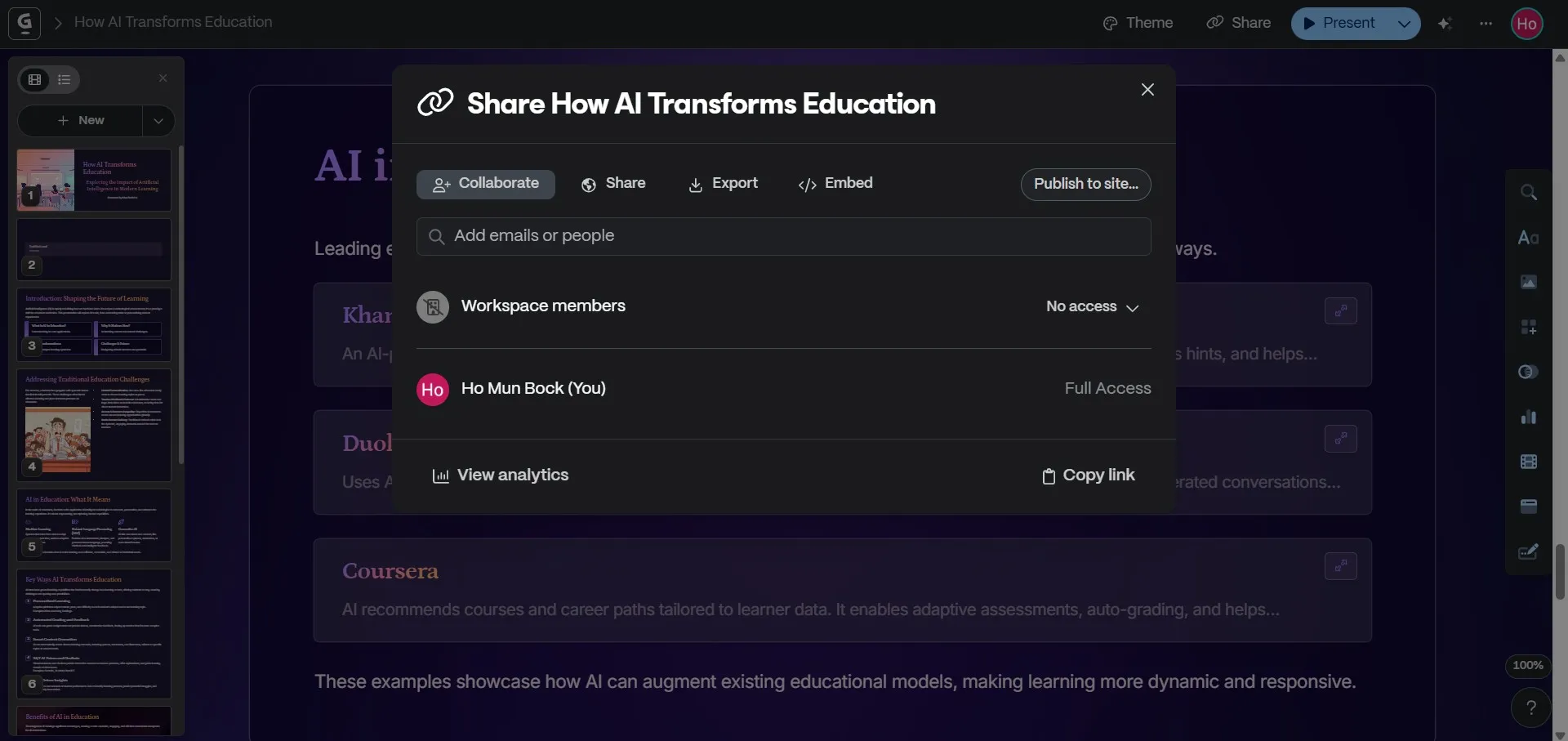Click the help question mark icon

[x=1531, y=708]
